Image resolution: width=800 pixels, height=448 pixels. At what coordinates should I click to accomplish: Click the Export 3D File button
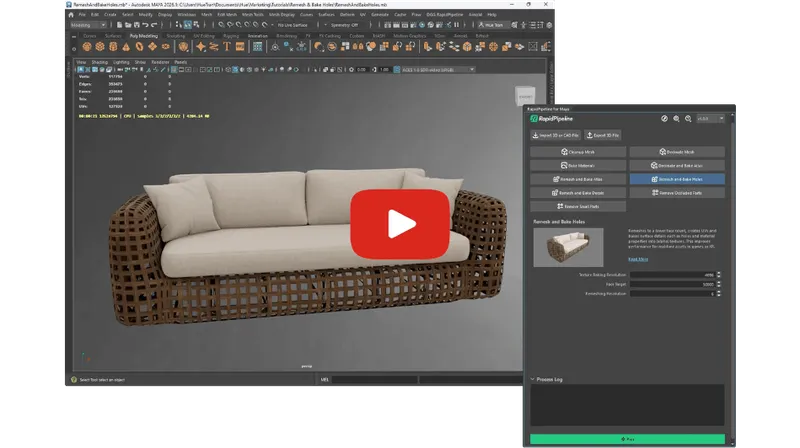(603, 135)
